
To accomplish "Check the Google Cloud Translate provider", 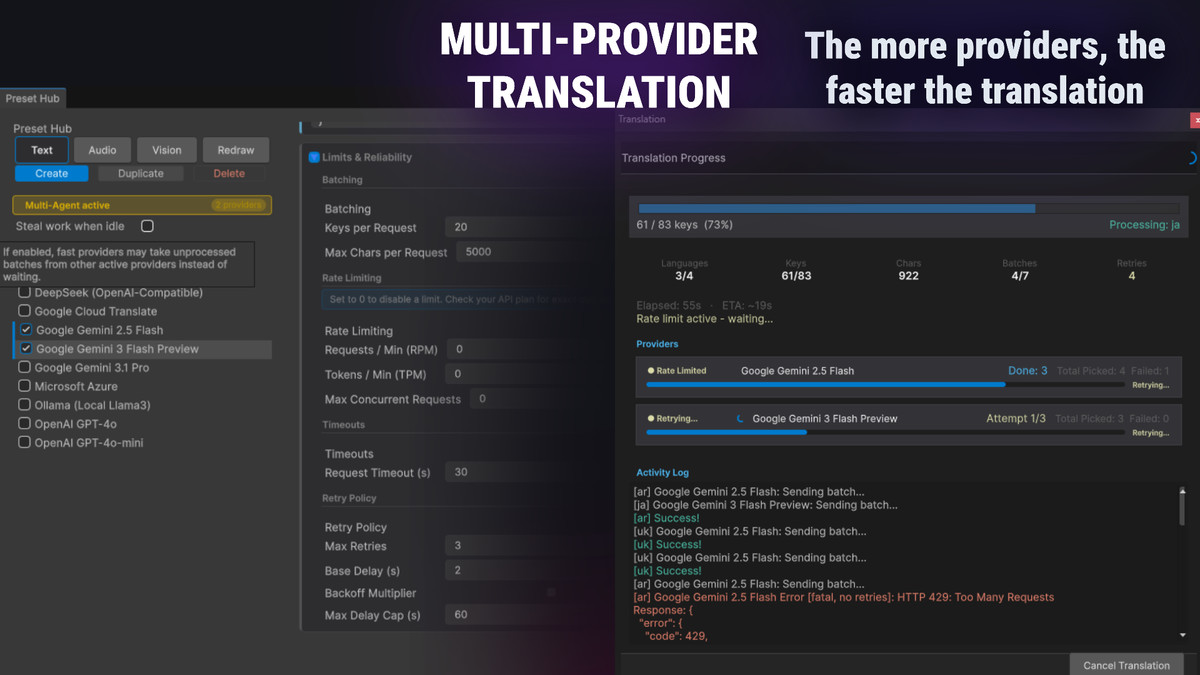I will (x=24, y=311).
